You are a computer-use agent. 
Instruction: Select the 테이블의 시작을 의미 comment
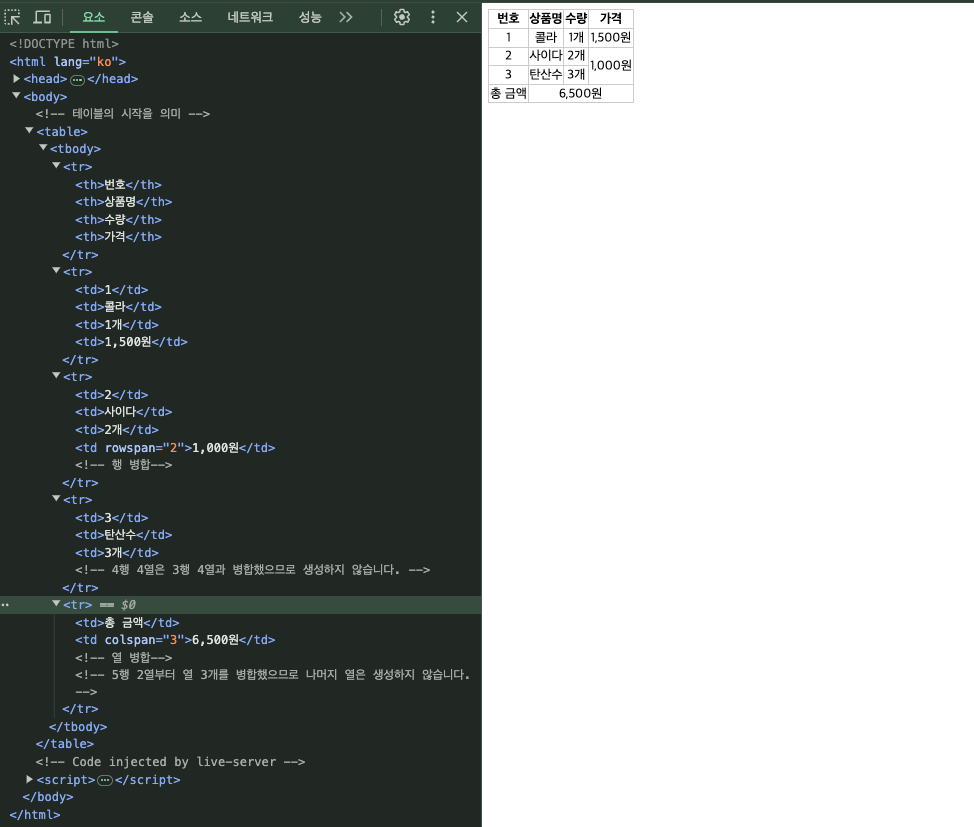[122, 114]
